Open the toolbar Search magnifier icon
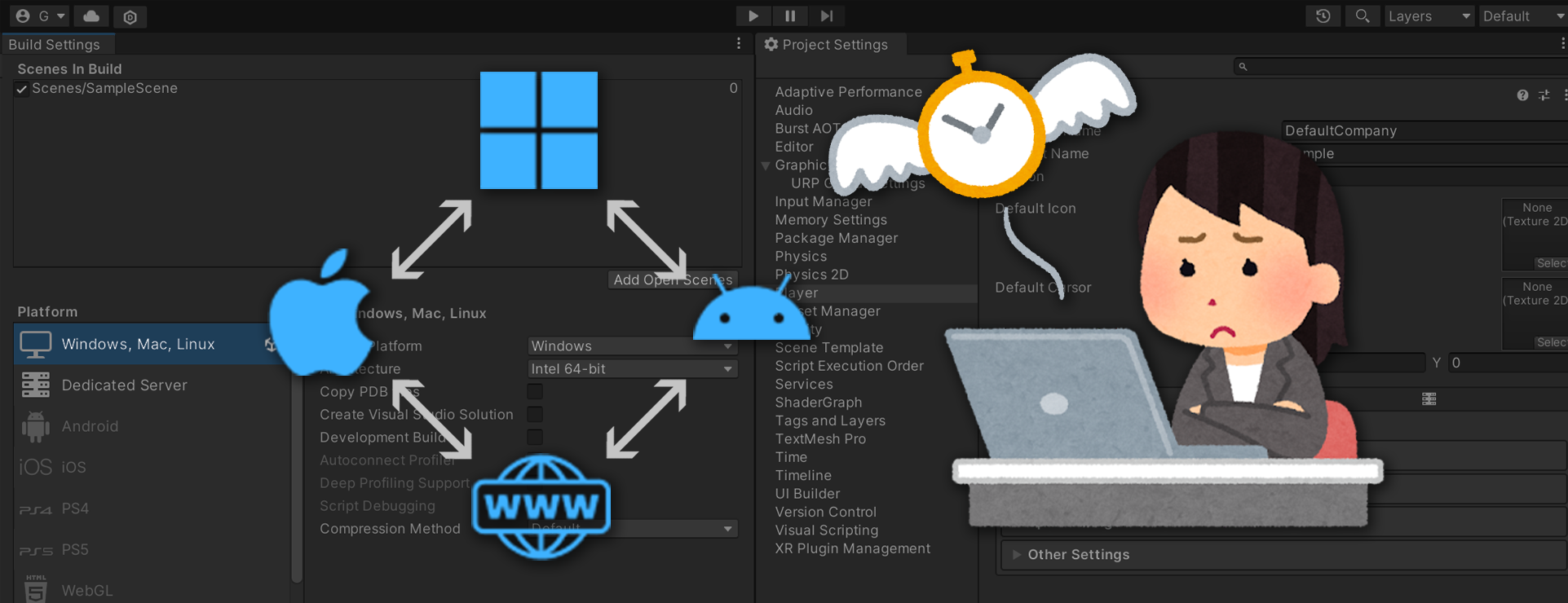Screen dimensions: 1568x603 [x=1362, y=16]
